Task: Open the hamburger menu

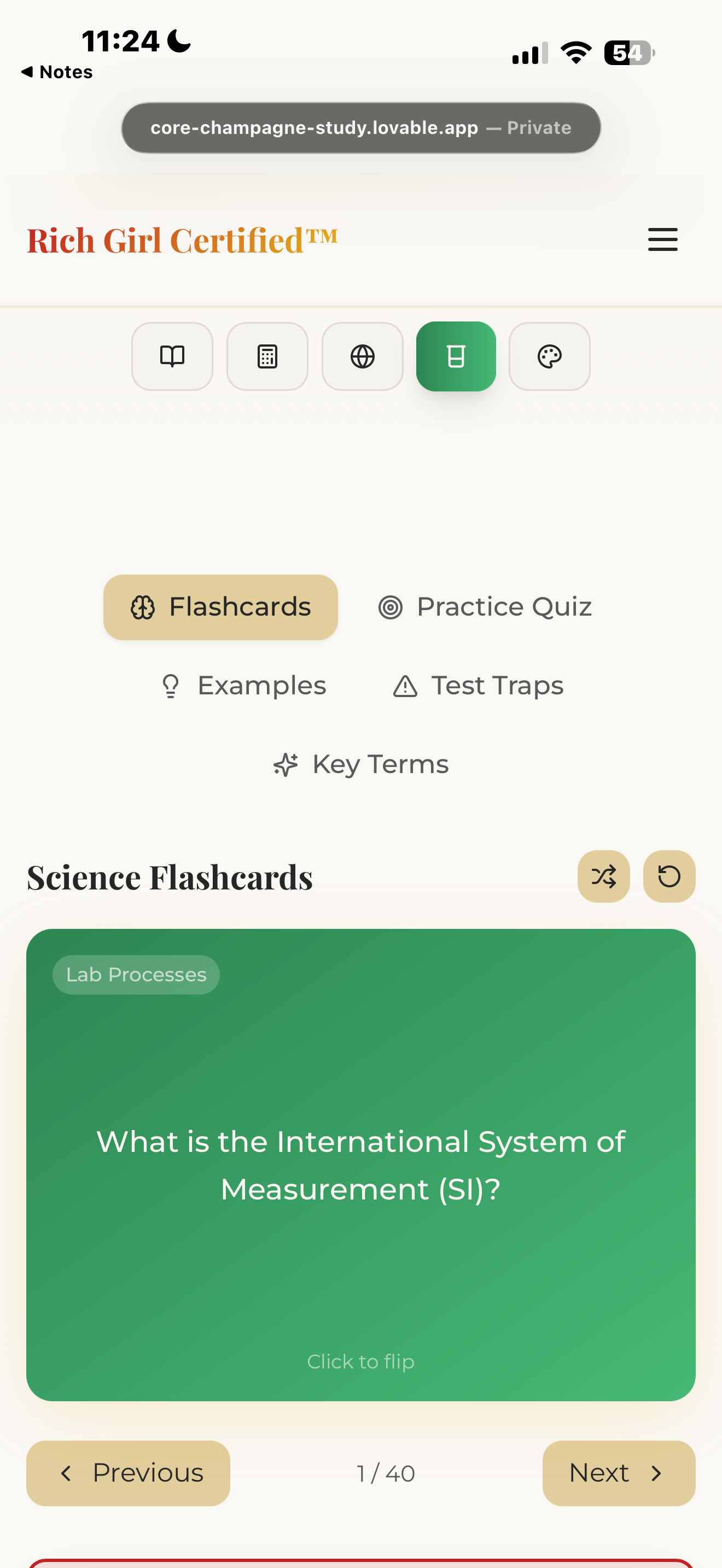Action: coord(662,239)
